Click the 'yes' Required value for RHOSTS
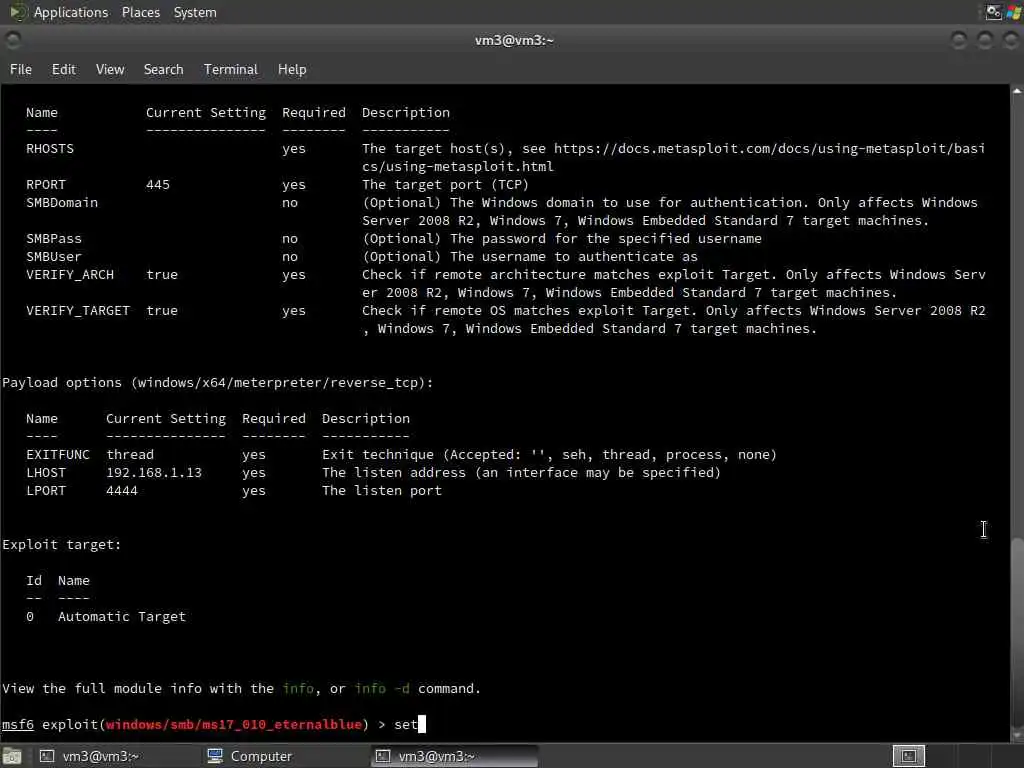The height and width of the screenshot is (768, 1024). tap(294, 149)
